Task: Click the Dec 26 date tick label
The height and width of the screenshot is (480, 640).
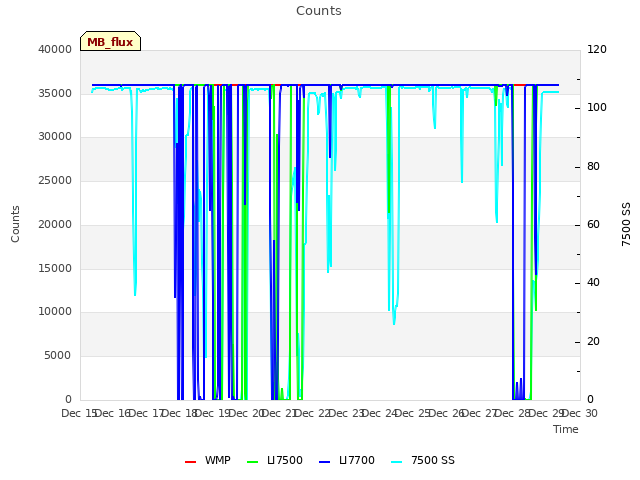Action: click(447, 413)
